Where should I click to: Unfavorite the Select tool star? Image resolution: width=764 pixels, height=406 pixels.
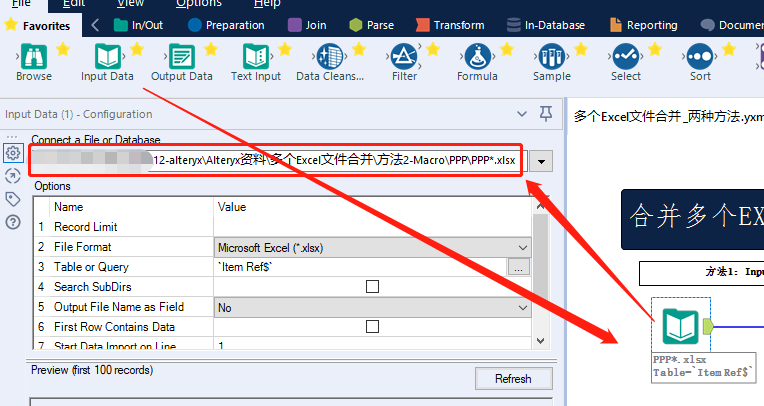[655, 49]
